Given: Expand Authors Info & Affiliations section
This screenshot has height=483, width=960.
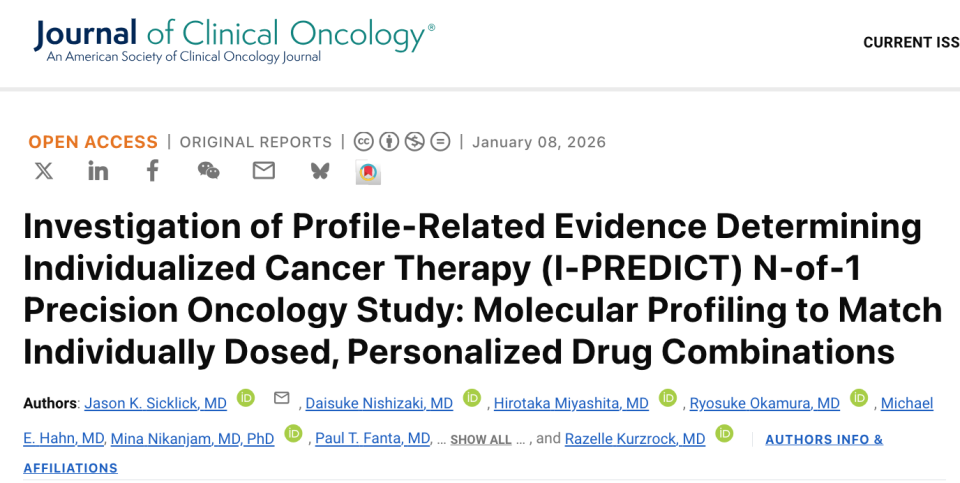Looking at the screenshot, I should coord(824,439).
